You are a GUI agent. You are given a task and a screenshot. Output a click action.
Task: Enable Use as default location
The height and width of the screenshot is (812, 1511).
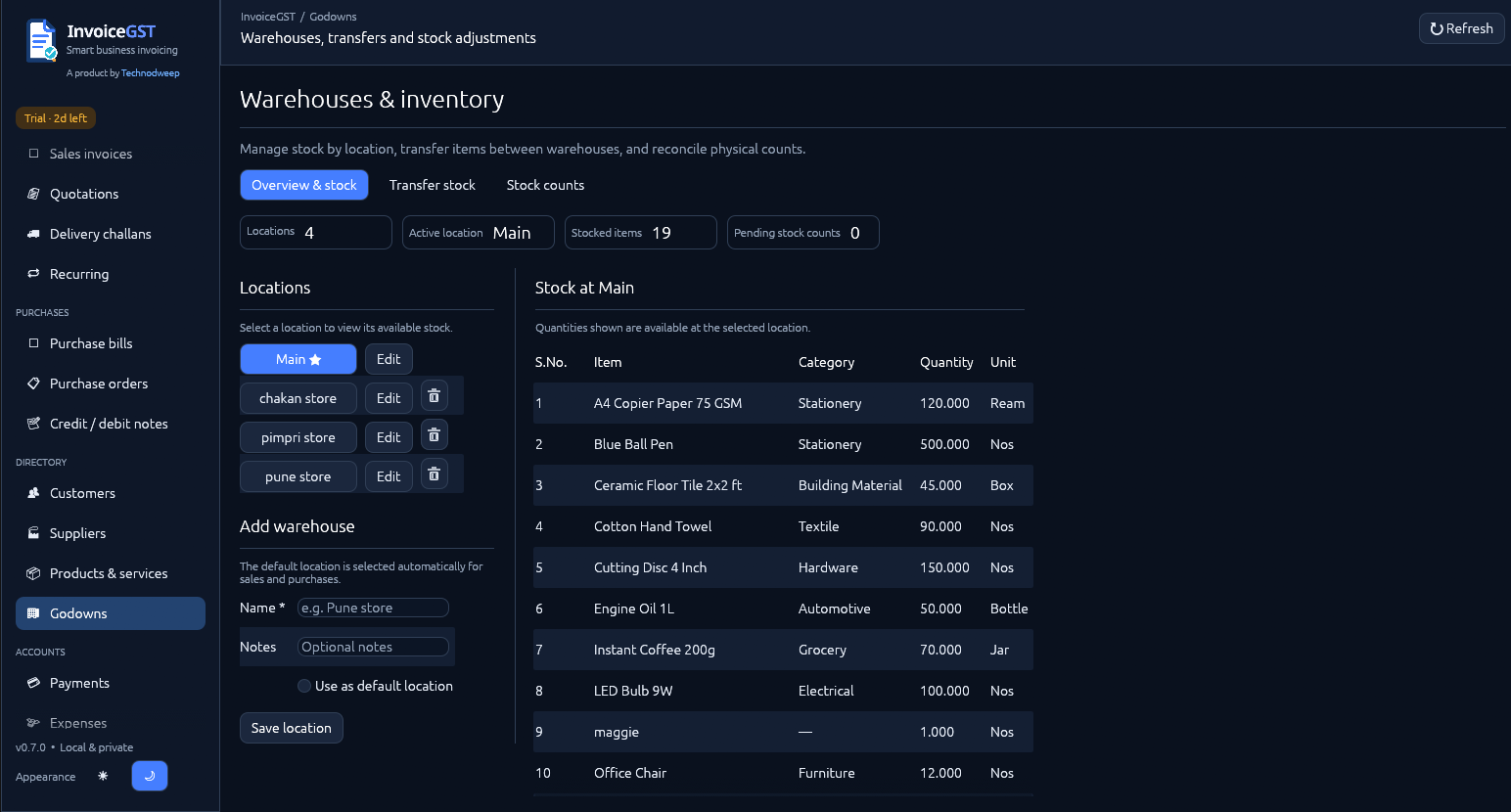304,686
